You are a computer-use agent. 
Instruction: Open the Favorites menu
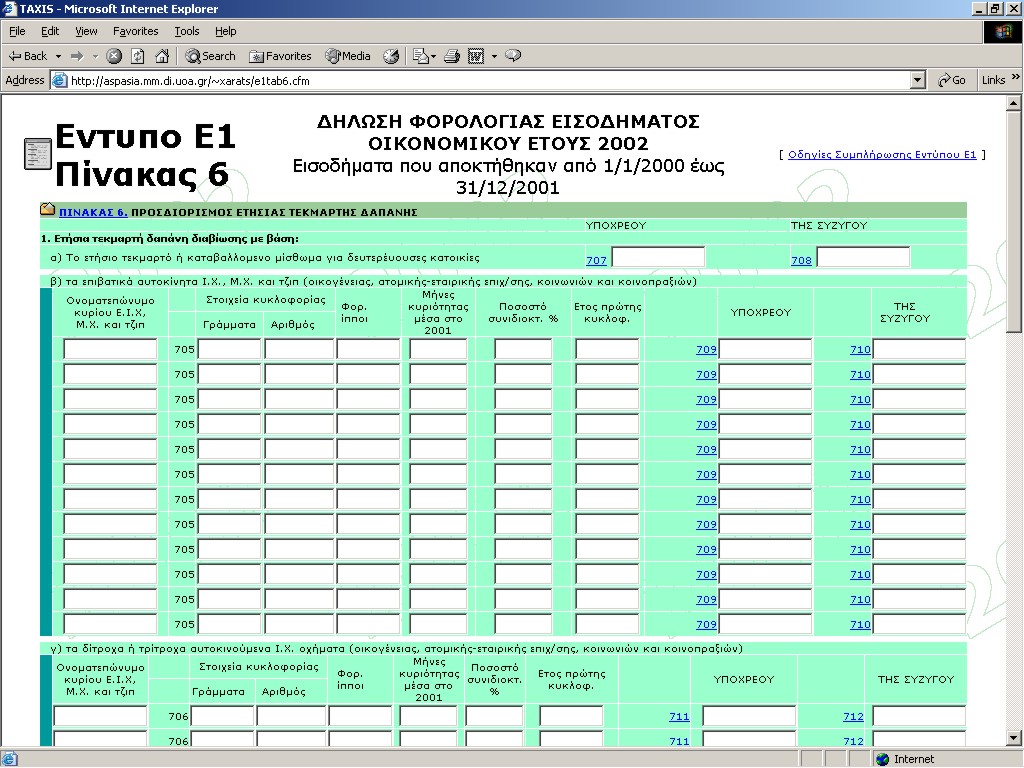(135, 31)
